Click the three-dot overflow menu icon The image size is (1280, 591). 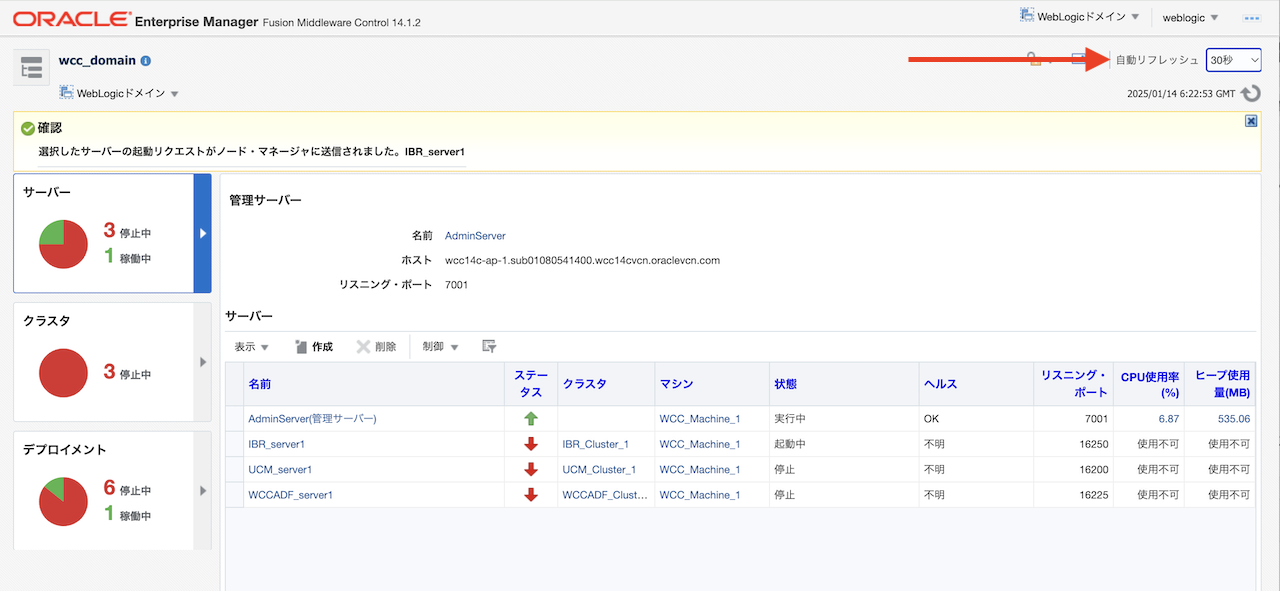pyautogui.click(x=1251, y=19)
